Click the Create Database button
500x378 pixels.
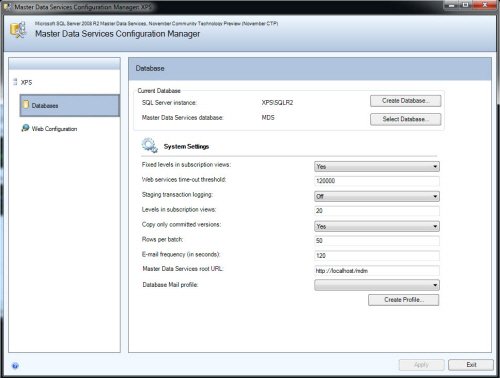[405, 101]
